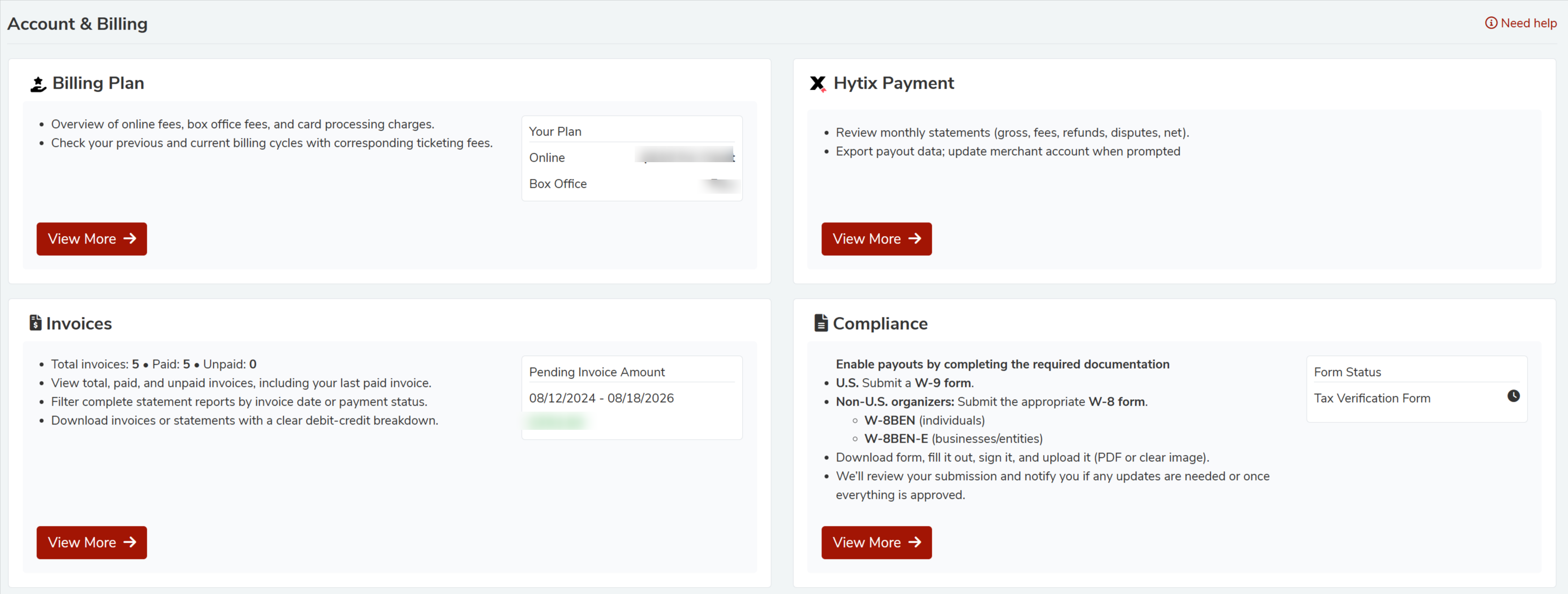Click the Hytix Payment X logo icon
The image size is (1568, 594).
[x=818, y=83]
